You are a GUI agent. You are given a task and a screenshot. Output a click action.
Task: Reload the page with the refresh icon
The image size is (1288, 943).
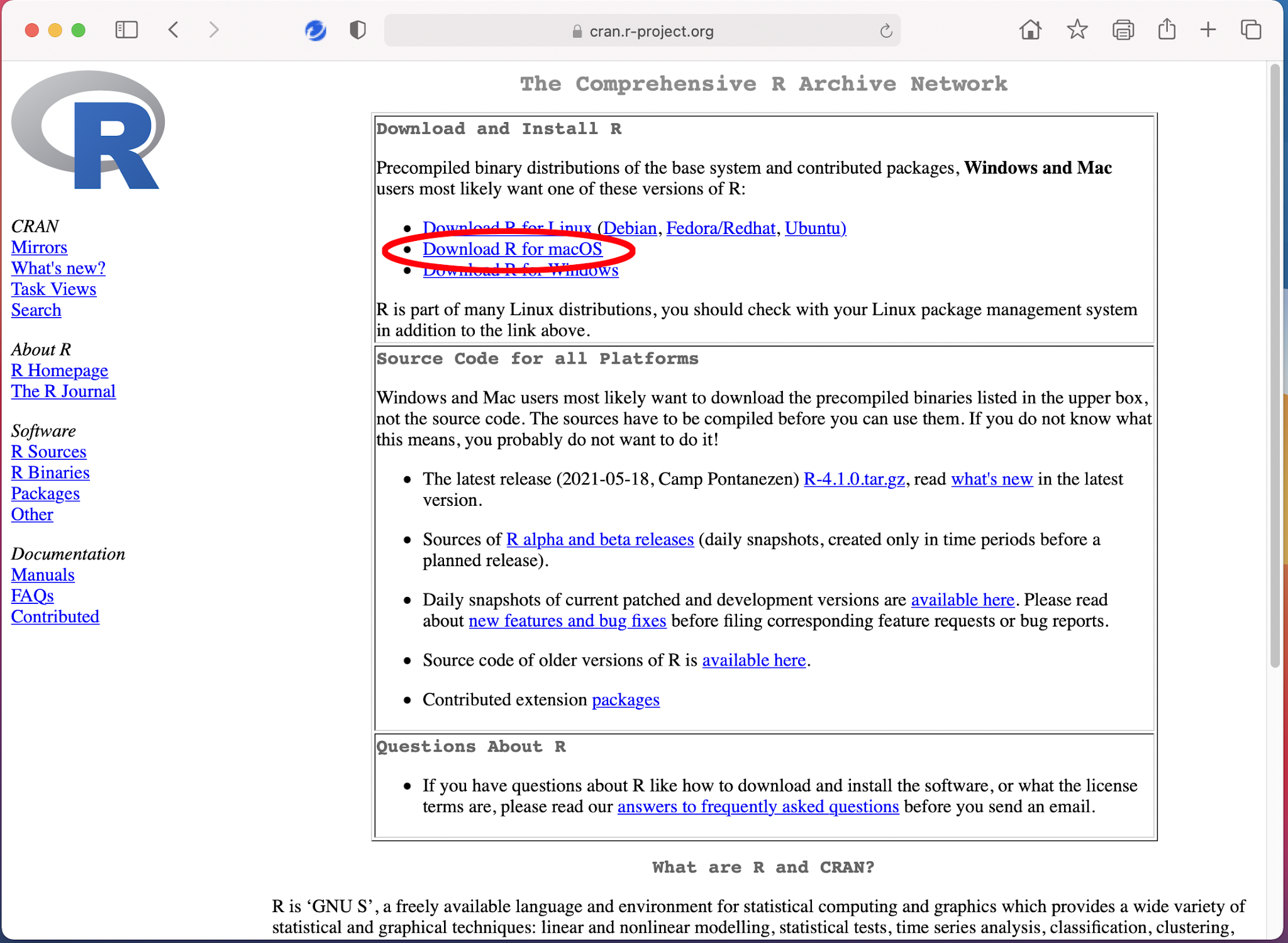(x=885, y=30)
